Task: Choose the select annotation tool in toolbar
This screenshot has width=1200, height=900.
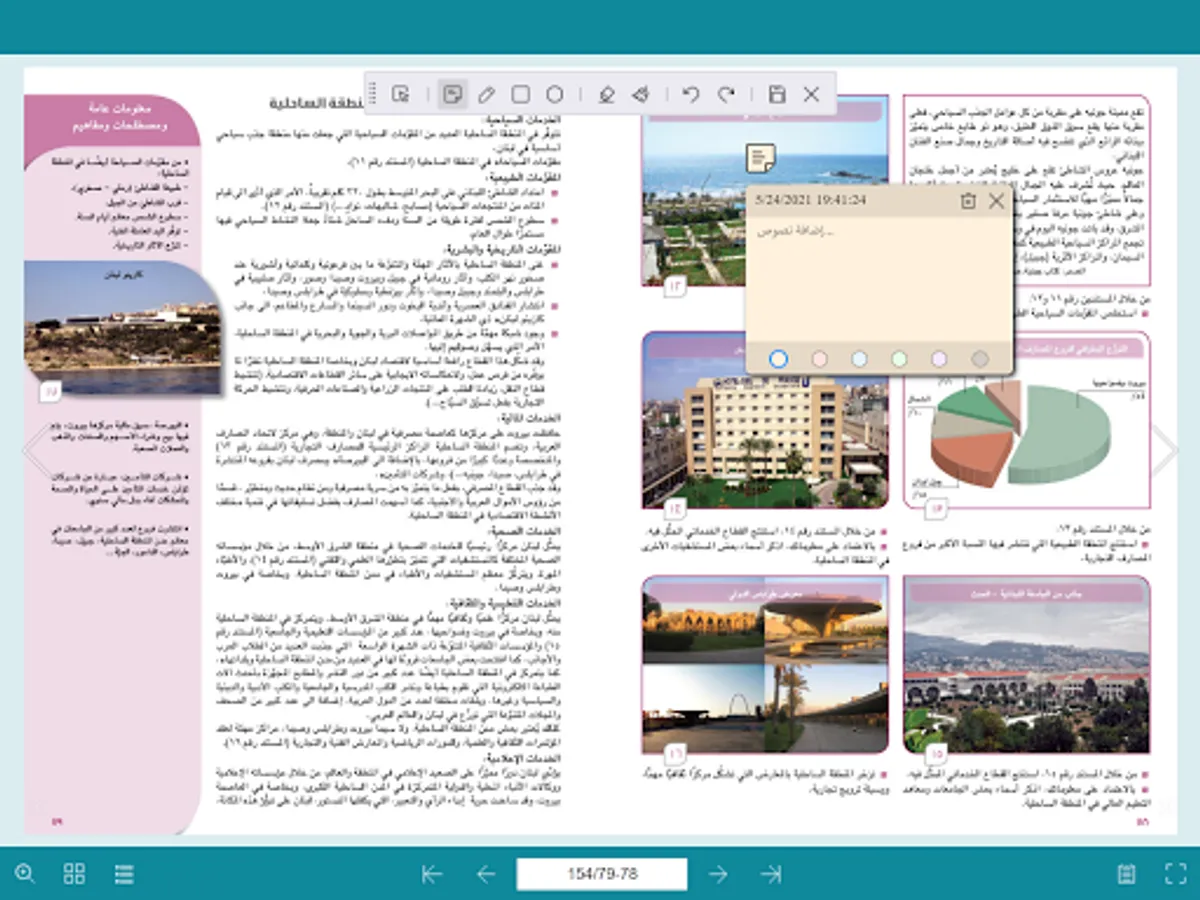Action: click(400, 94)
